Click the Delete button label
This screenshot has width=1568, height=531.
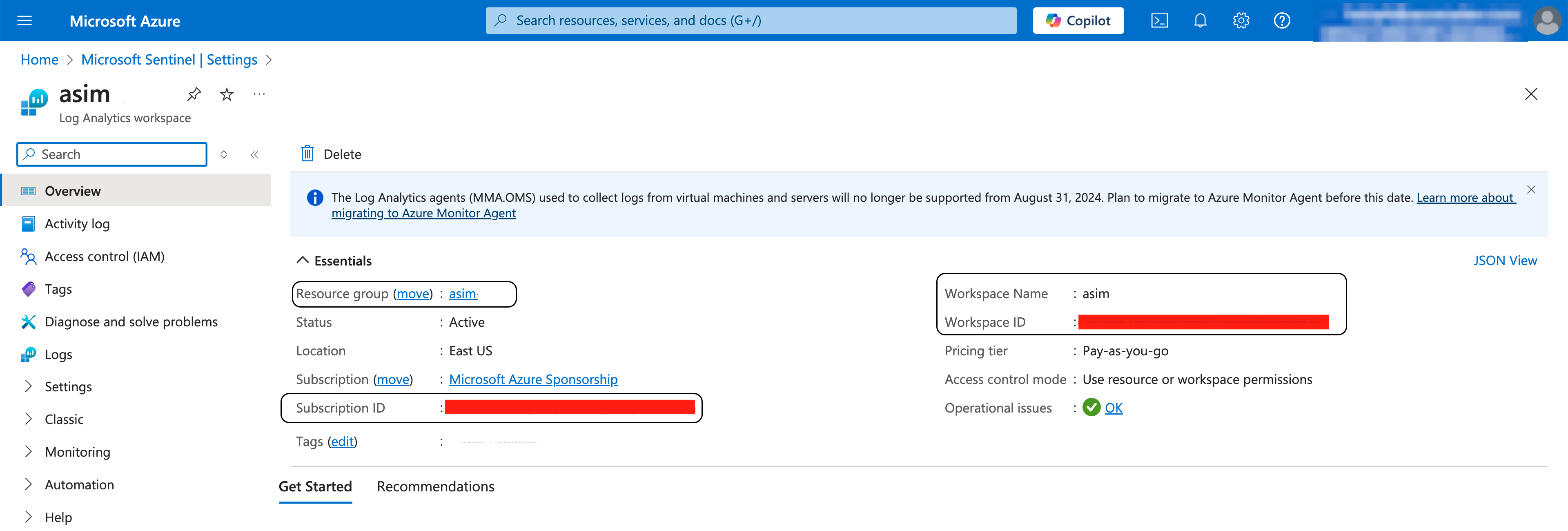coord(342,155)
